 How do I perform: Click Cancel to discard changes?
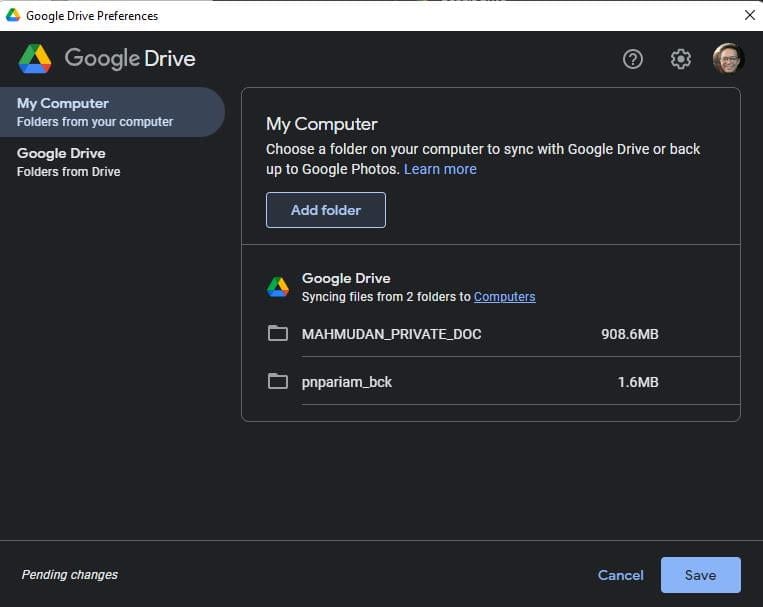point(620,575)
